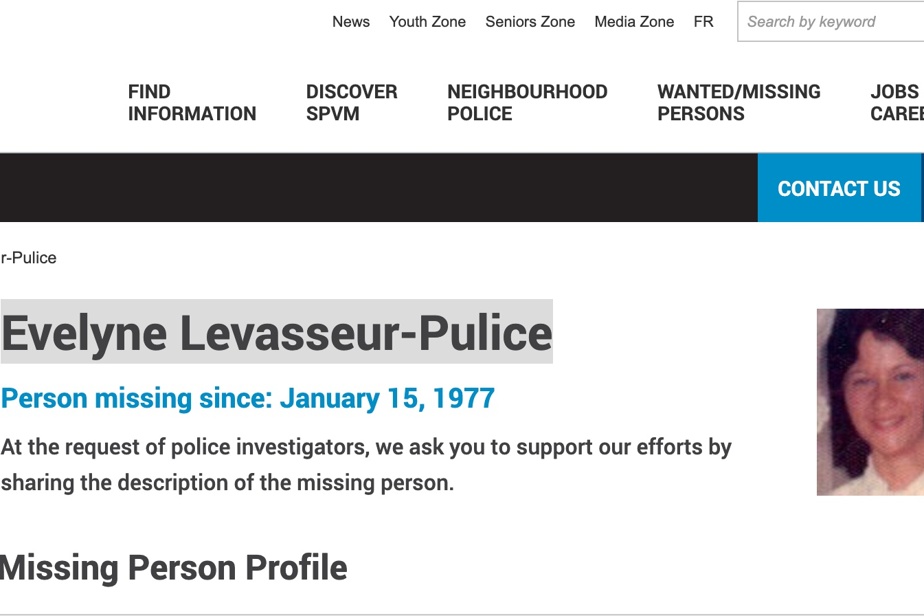Viewport: 924px width, 616px height.
Task: Click the police investigators request paragraph
Action: 365,465
